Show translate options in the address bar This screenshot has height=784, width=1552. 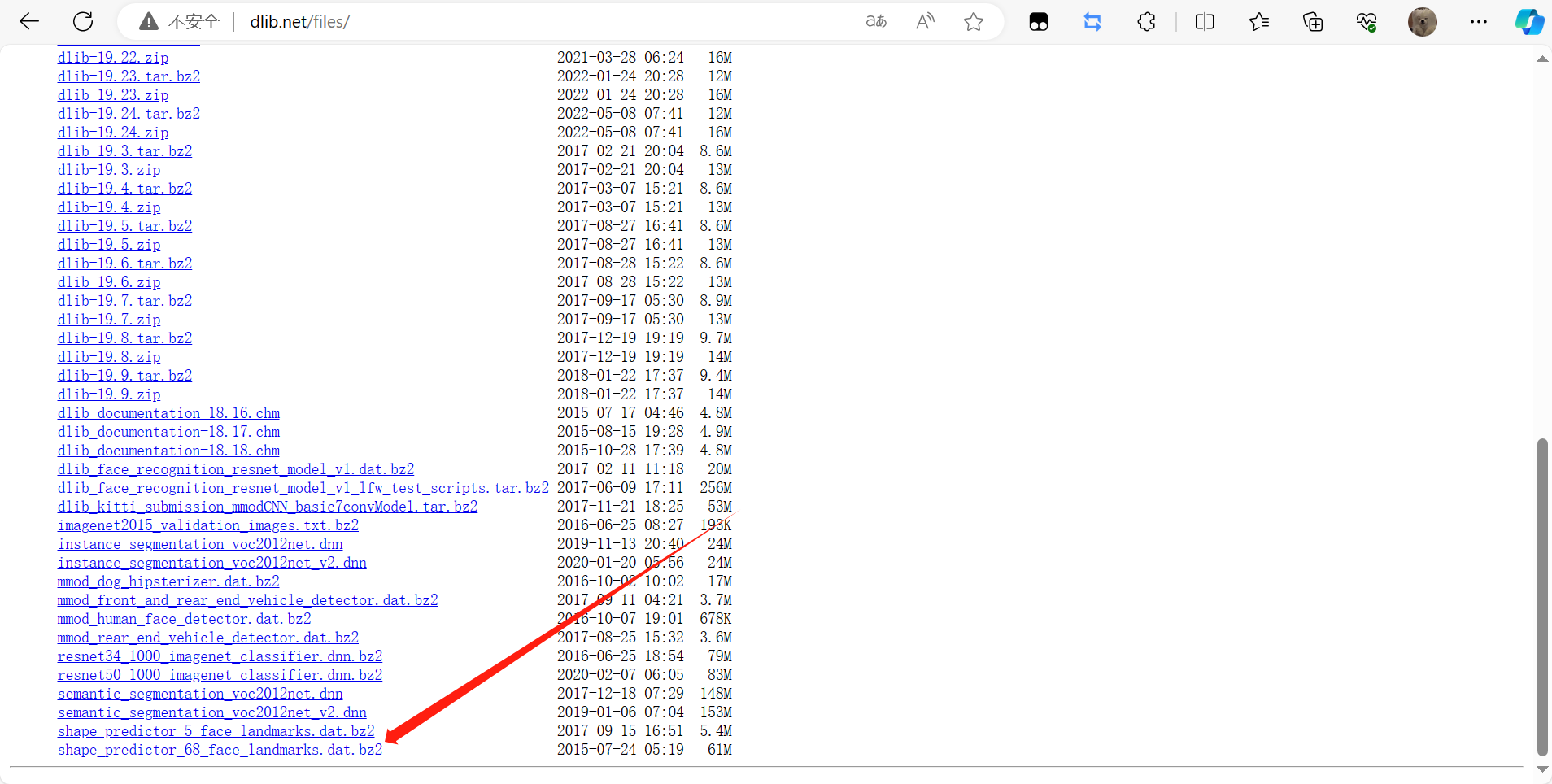[876, 22]
